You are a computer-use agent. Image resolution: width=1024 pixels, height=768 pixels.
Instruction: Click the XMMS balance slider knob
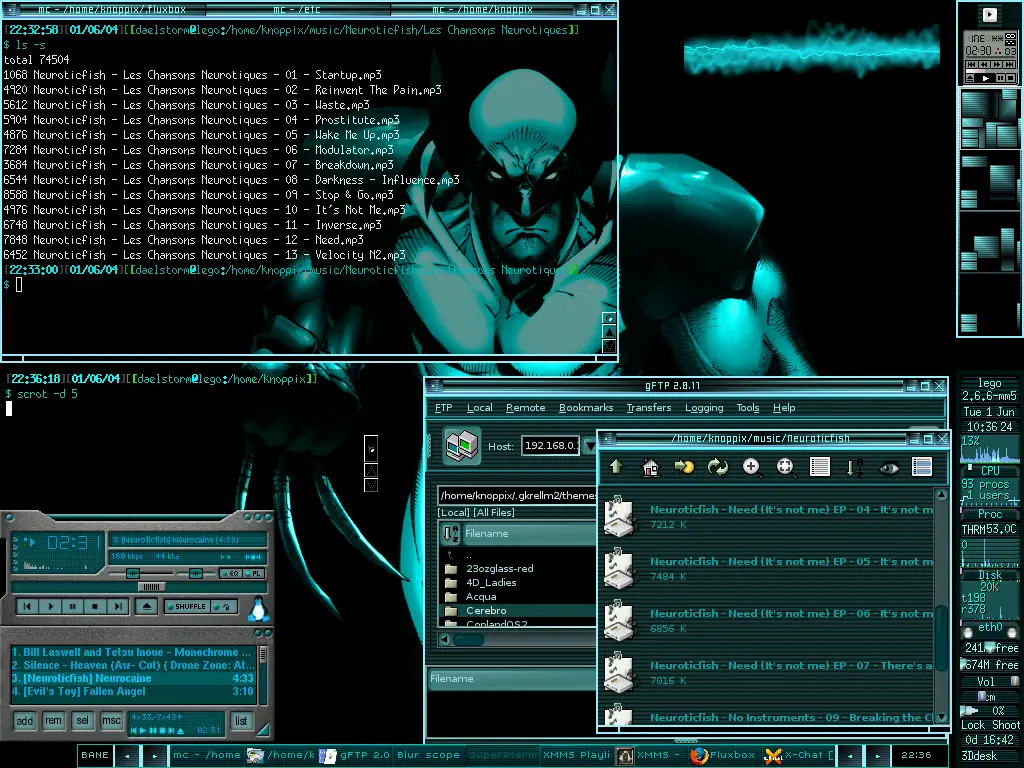tap(195, 573)
